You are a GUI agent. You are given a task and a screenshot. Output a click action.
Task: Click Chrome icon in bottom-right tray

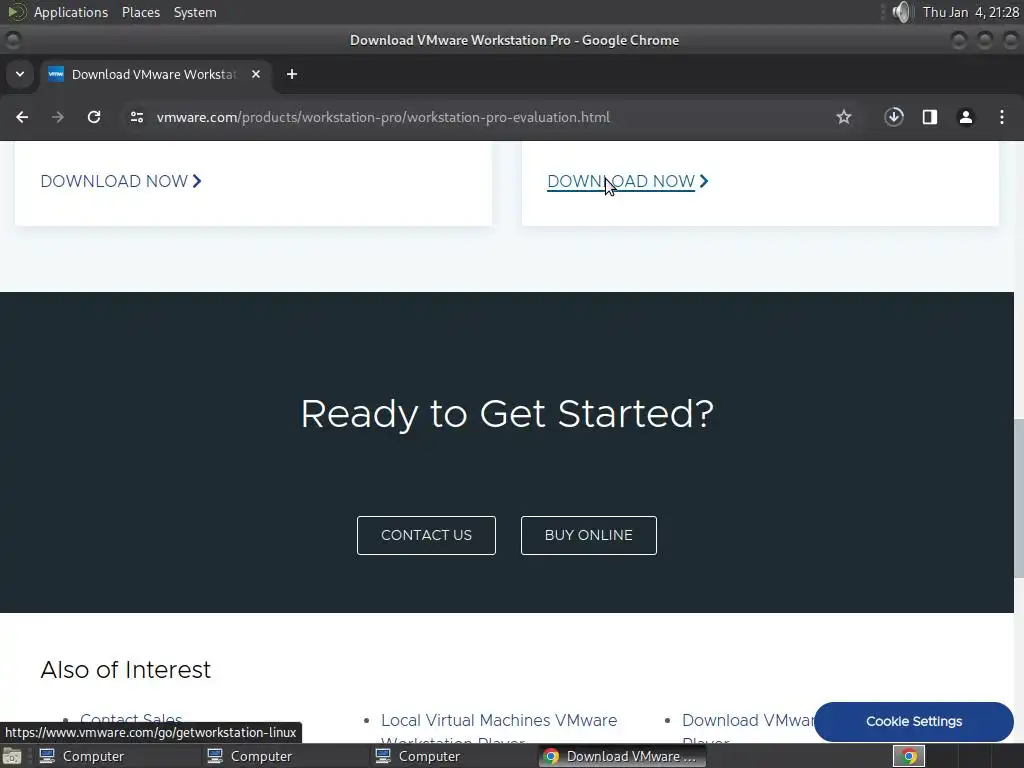(x=909, y=756)
